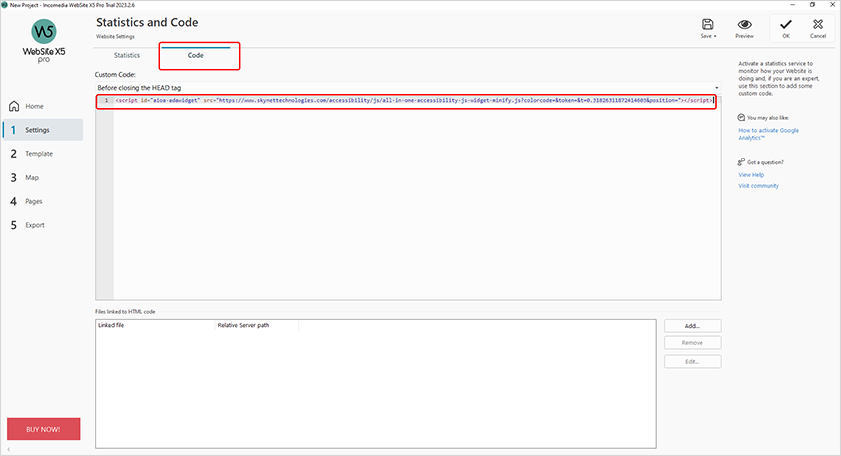Click the BUY NOW! button
Screen dimensions: 841x456
pos(44,429)
